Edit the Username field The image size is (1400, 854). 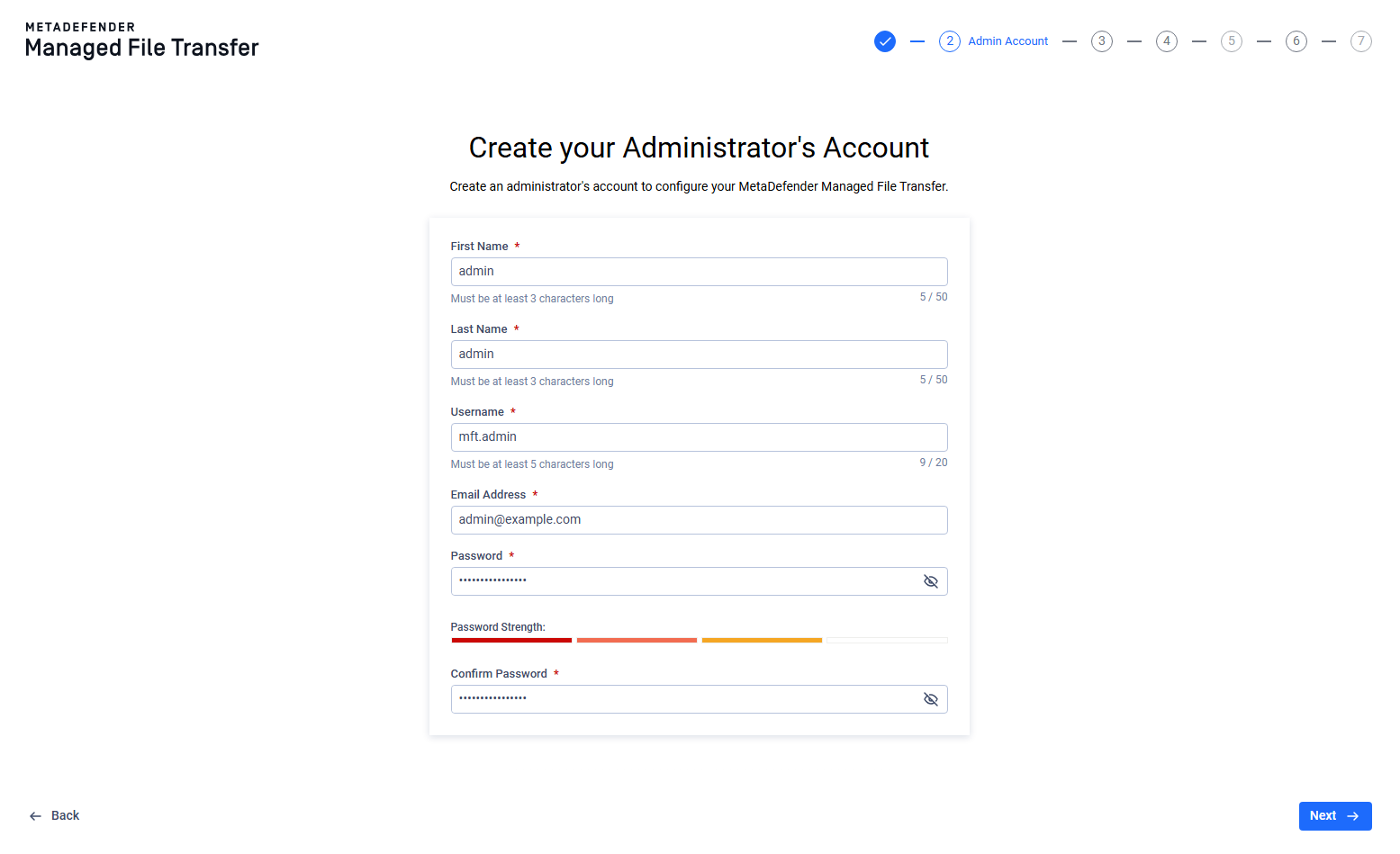[699, 437]
